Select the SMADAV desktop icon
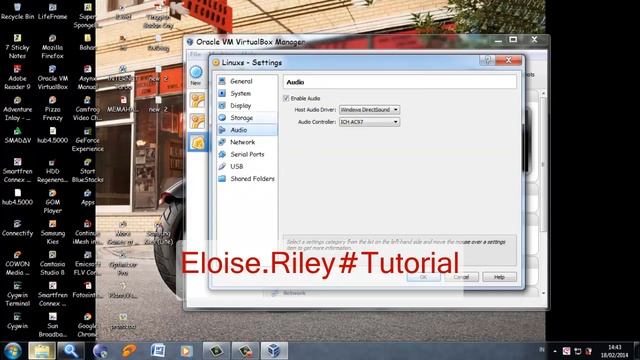Image resolution: width=640 pixels, height=360 pixels. (17, 136)
